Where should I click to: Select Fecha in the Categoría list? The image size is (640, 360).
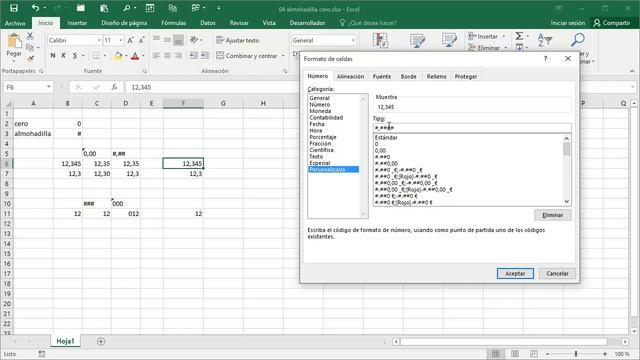pos(317,124)
